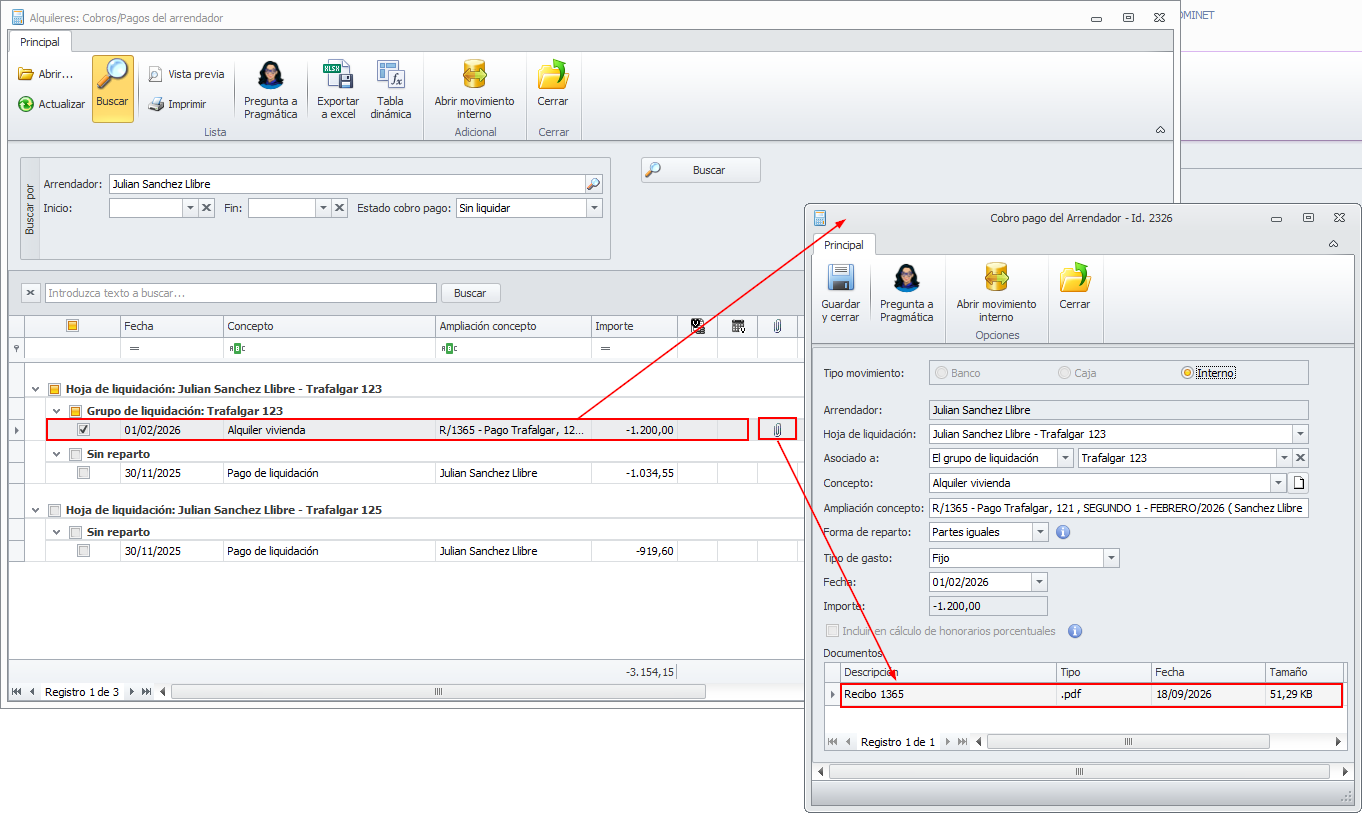Click the grid's horizontal scrollbar in the main window
The height and width of the screenshot is (813, 1362).
[x=439, y=692]
